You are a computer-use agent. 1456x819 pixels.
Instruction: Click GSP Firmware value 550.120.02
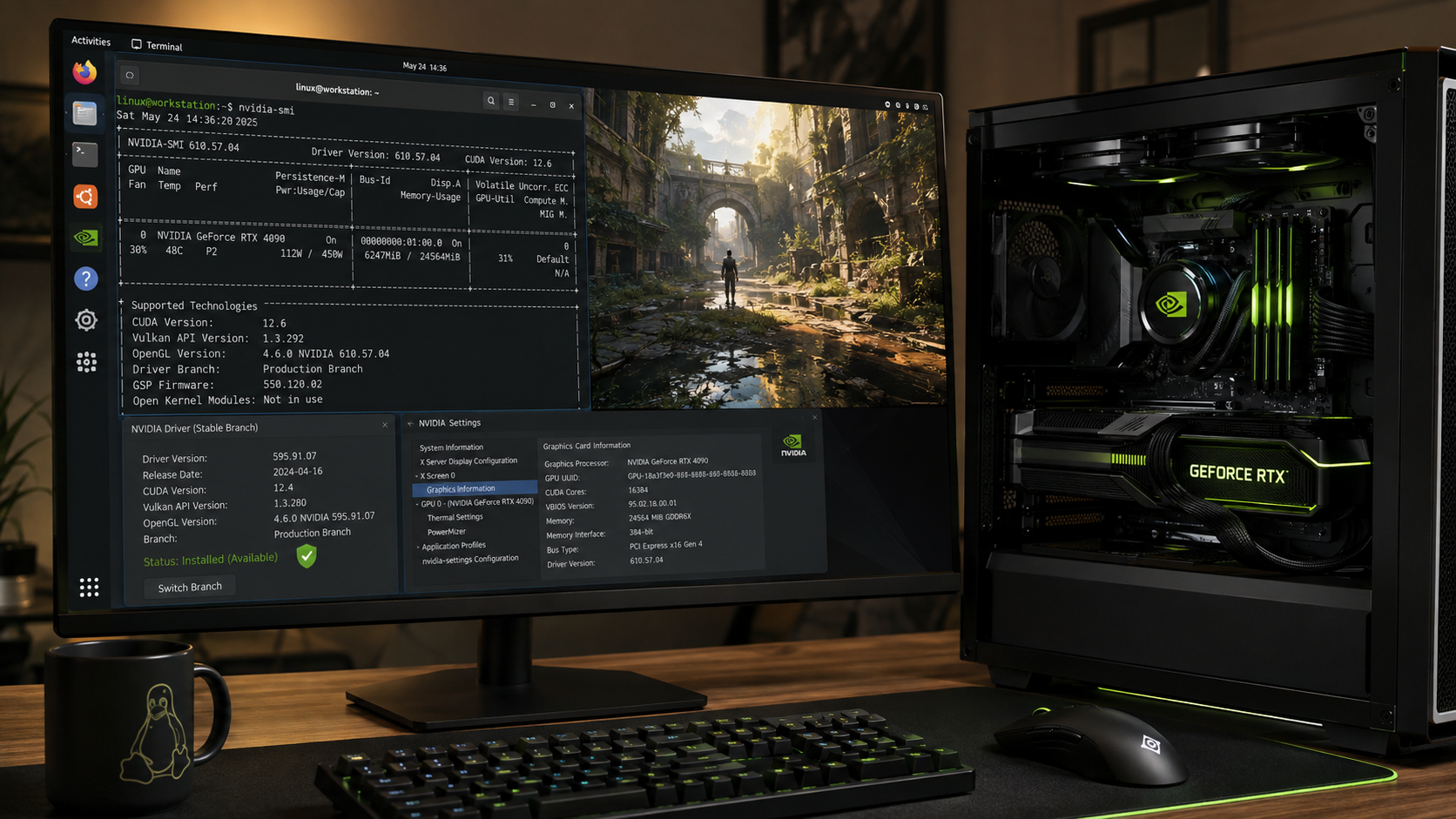point(293,384)
